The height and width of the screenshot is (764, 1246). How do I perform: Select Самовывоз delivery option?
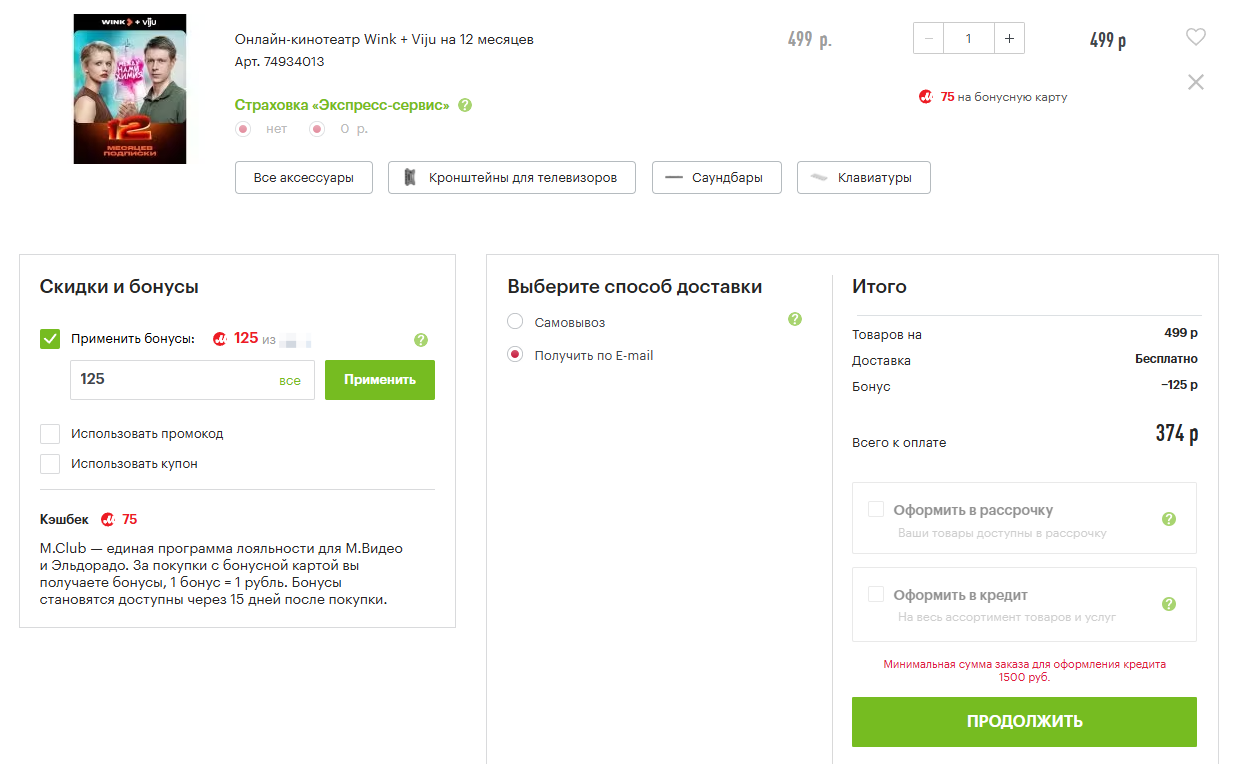(515, 322)
